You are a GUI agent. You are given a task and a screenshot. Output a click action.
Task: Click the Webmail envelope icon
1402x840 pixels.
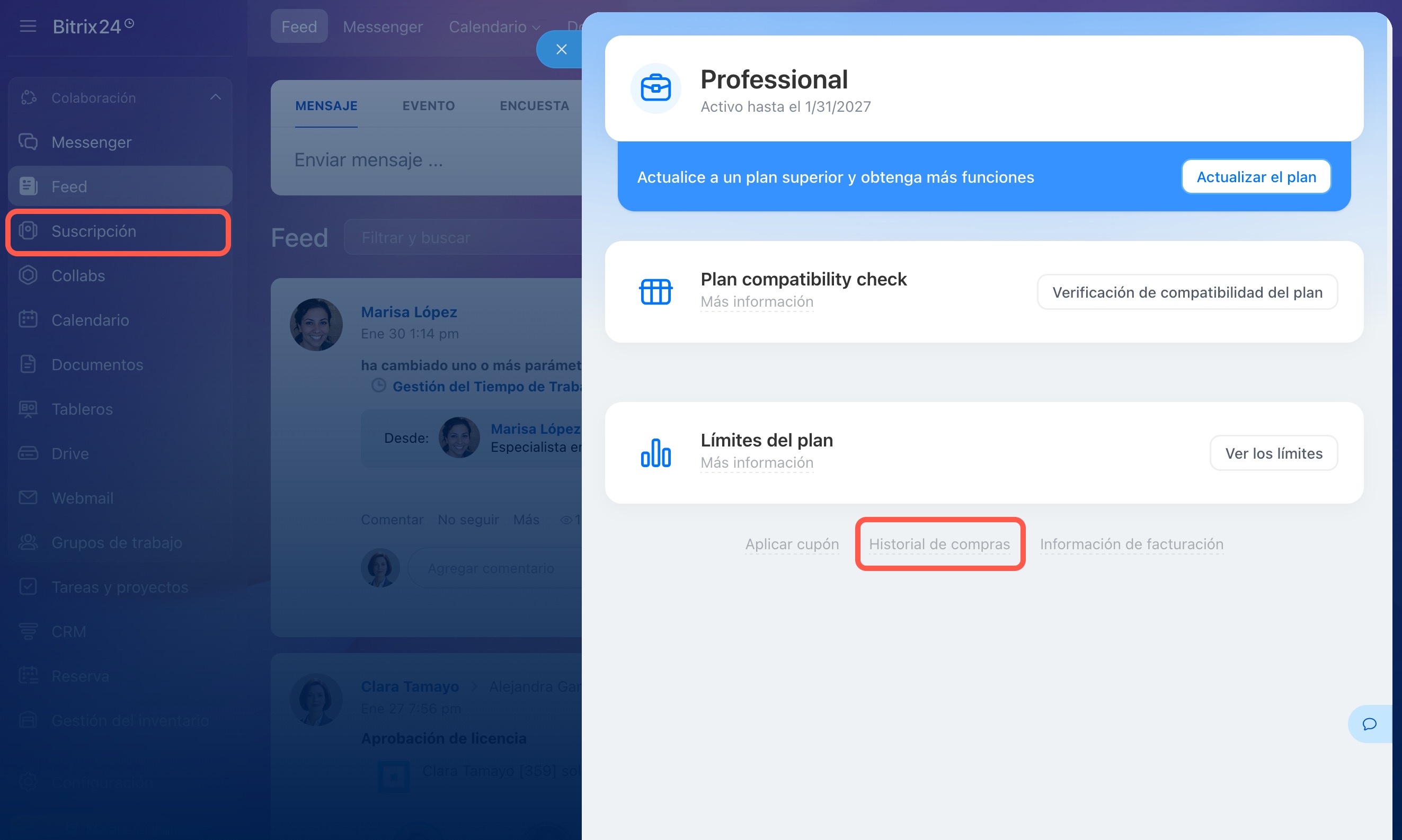point(28,497)
